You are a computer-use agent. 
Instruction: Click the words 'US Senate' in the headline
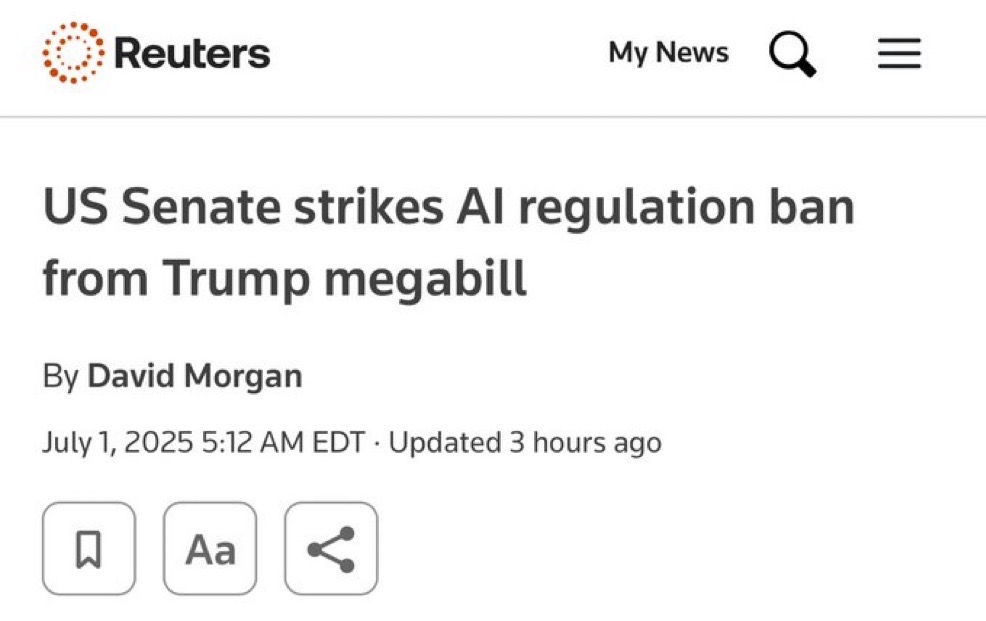[162, 207]
